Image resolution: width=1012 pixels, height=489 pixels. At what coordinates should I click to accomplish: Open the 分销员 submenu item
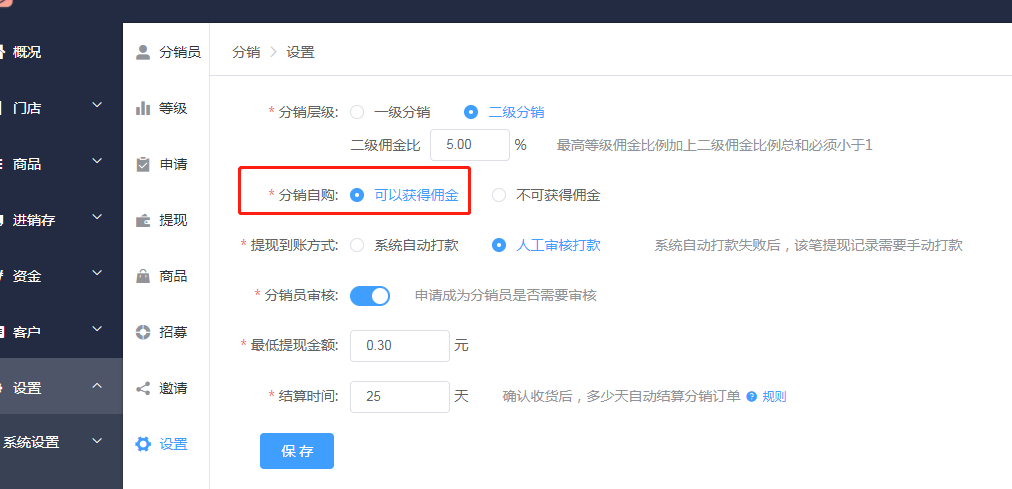[180, 52]
